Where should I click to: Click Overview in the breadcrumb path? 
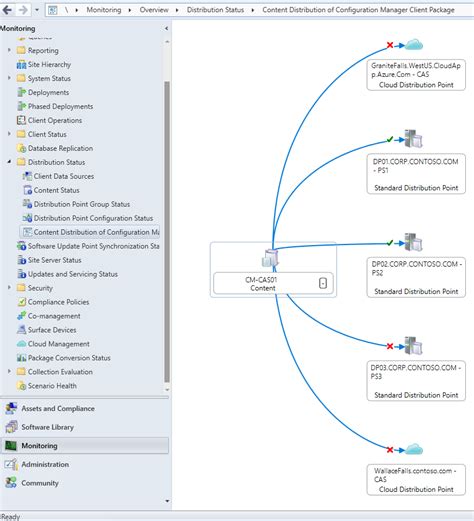click(154, 10)
